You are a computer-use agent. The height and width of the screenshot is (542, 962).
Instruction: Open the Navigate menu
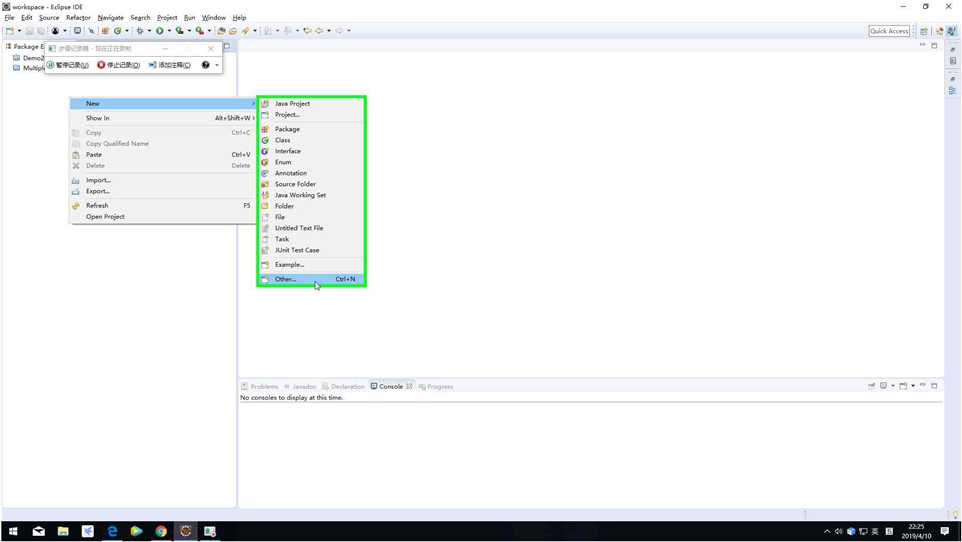coord(110,18)
